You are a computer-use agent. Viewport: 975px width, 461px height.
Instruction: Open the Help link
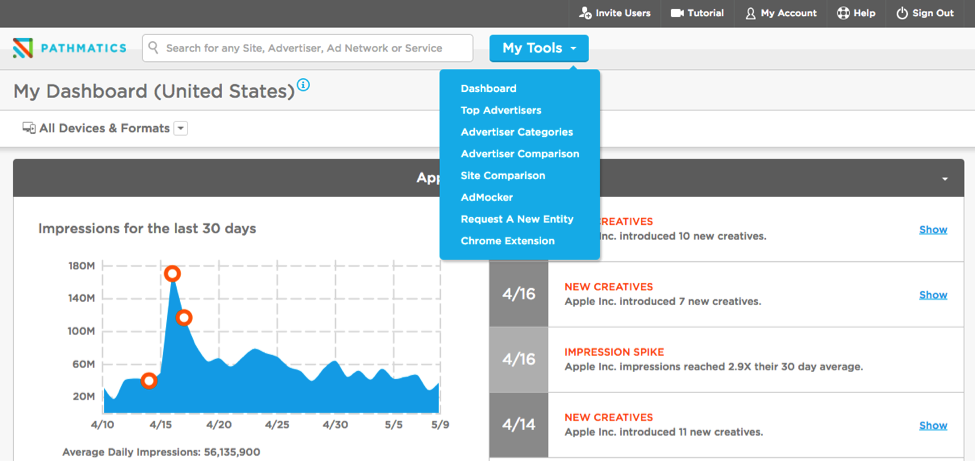coord(856,13)
